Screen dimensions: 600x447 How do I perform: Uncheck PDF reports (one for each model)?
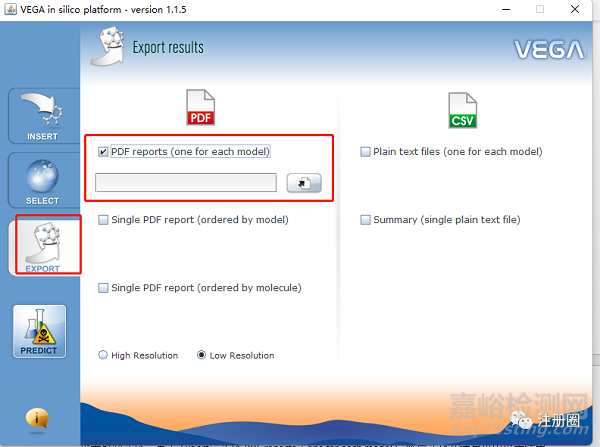pos(104,152)
